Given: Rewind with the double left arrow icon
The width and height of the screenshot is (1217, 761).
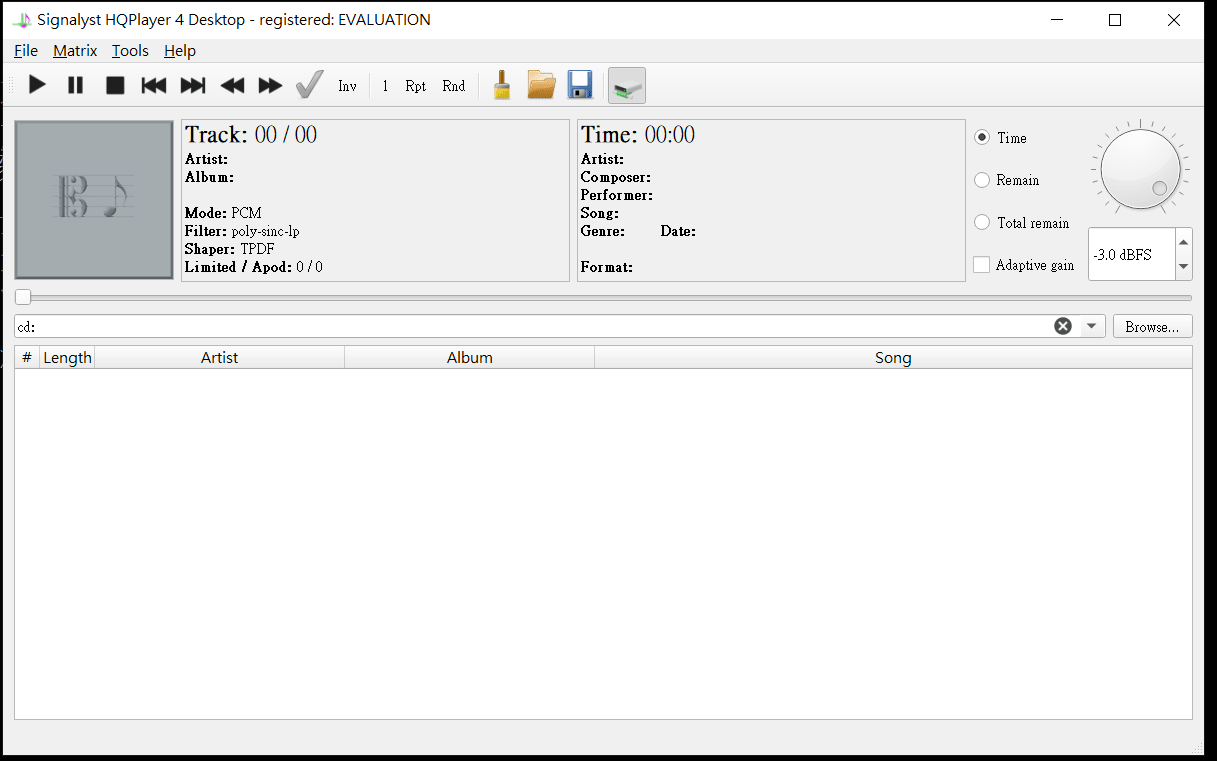Looking at the screenshot, I should point(232,85).
